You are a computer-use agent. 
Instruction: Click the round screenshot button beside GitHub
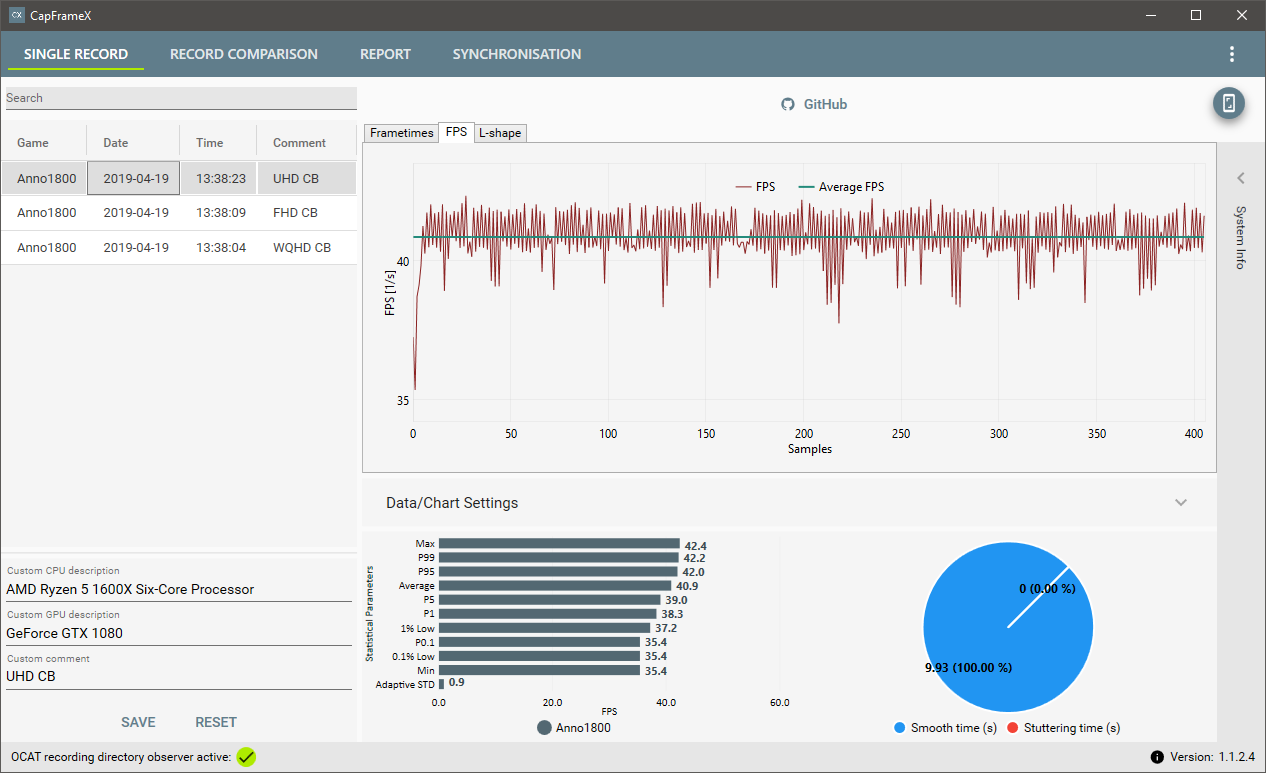tap(1229, 104)
